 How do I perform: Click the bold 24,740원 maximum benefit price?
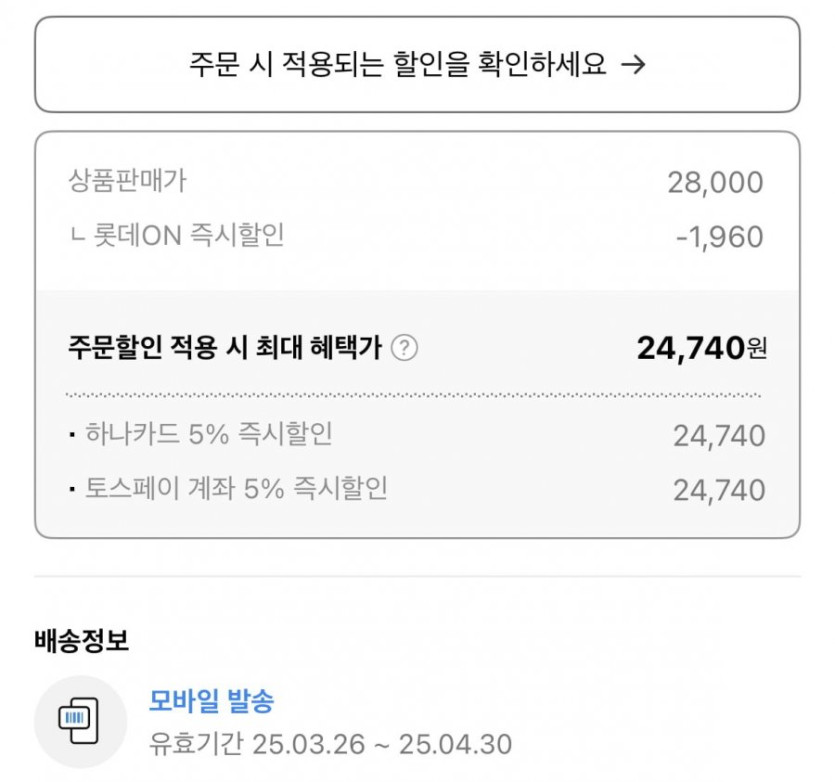(x=701, y=348)
